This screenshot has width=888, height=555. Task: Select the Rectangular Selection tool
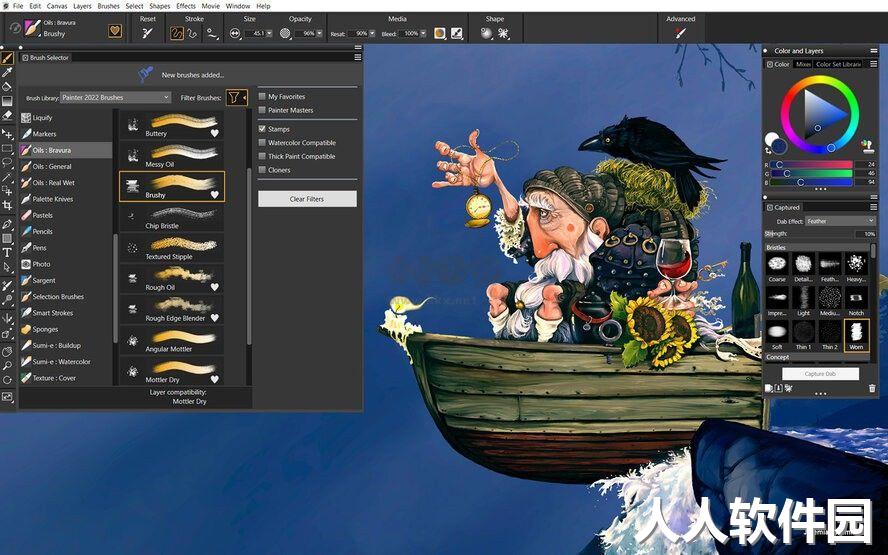tap(7, 148)
